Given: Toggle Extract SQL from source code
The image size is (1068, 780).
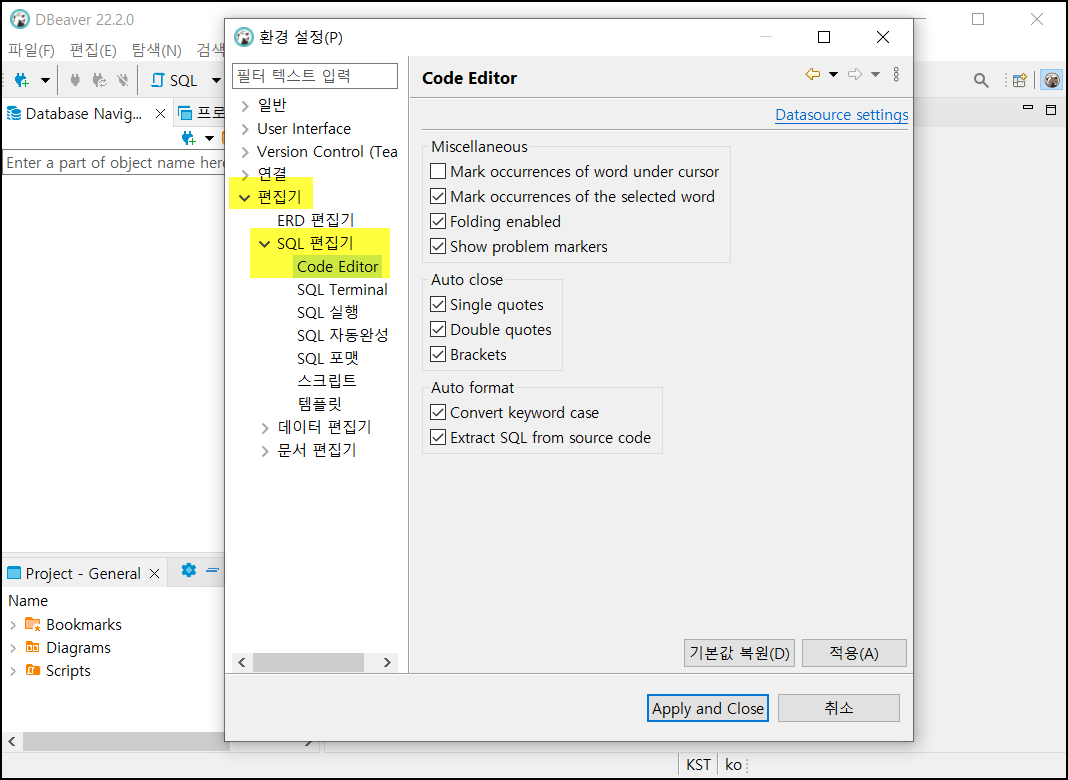Looking at the screenshot, I should pyautogui.click(x=438, y=437).
